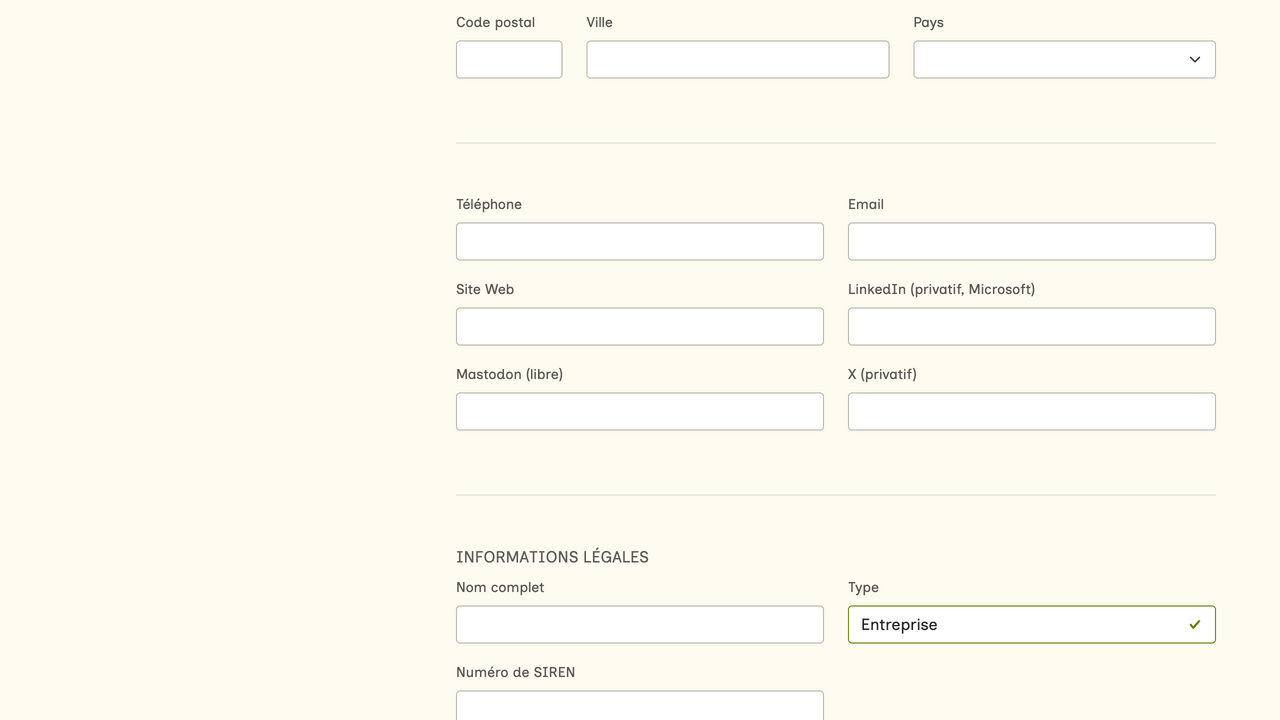1280x720 pixels.
Task: Click the Numéro de SIREN input
Action: (x=639, y=706)
